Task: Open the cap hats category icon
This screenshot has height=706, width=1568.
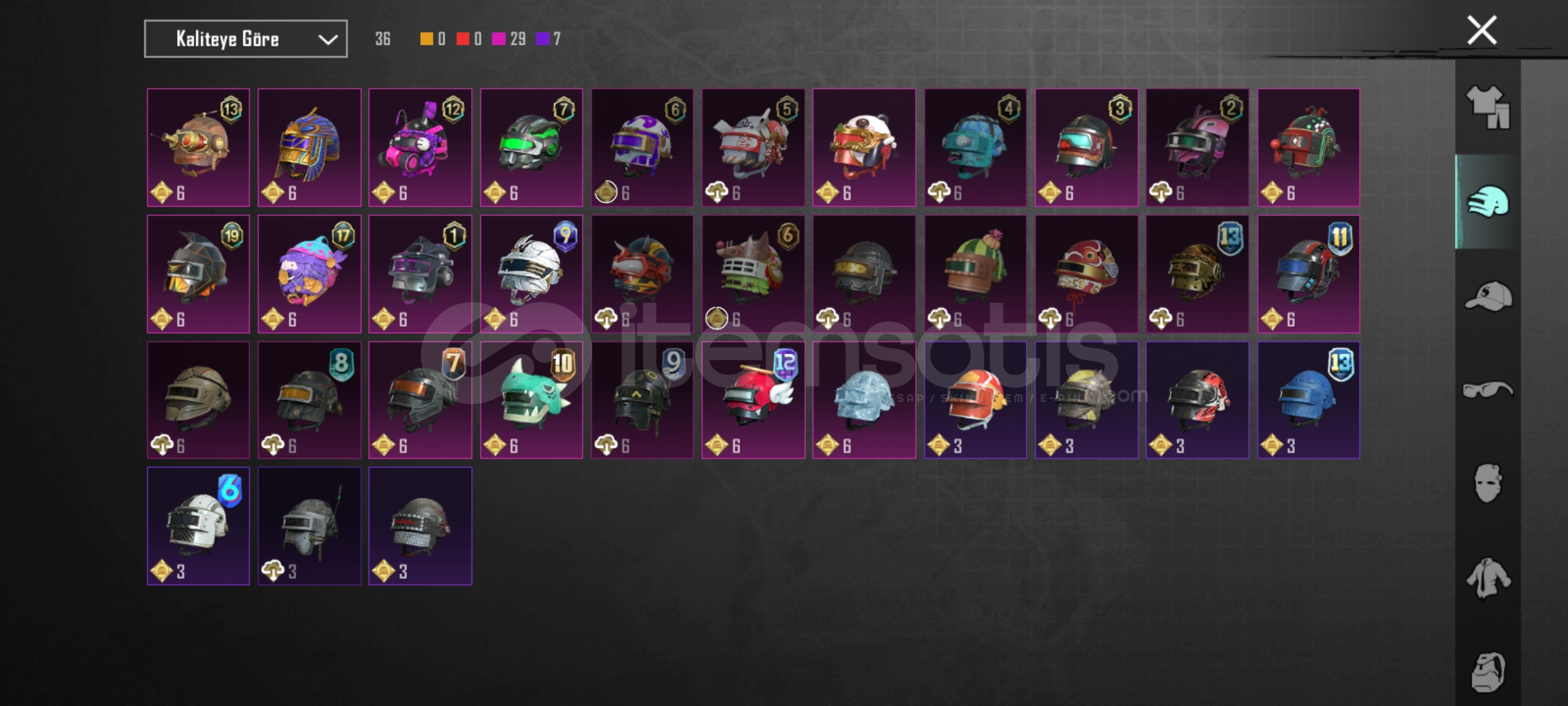Action: (x=1488, y=295)
